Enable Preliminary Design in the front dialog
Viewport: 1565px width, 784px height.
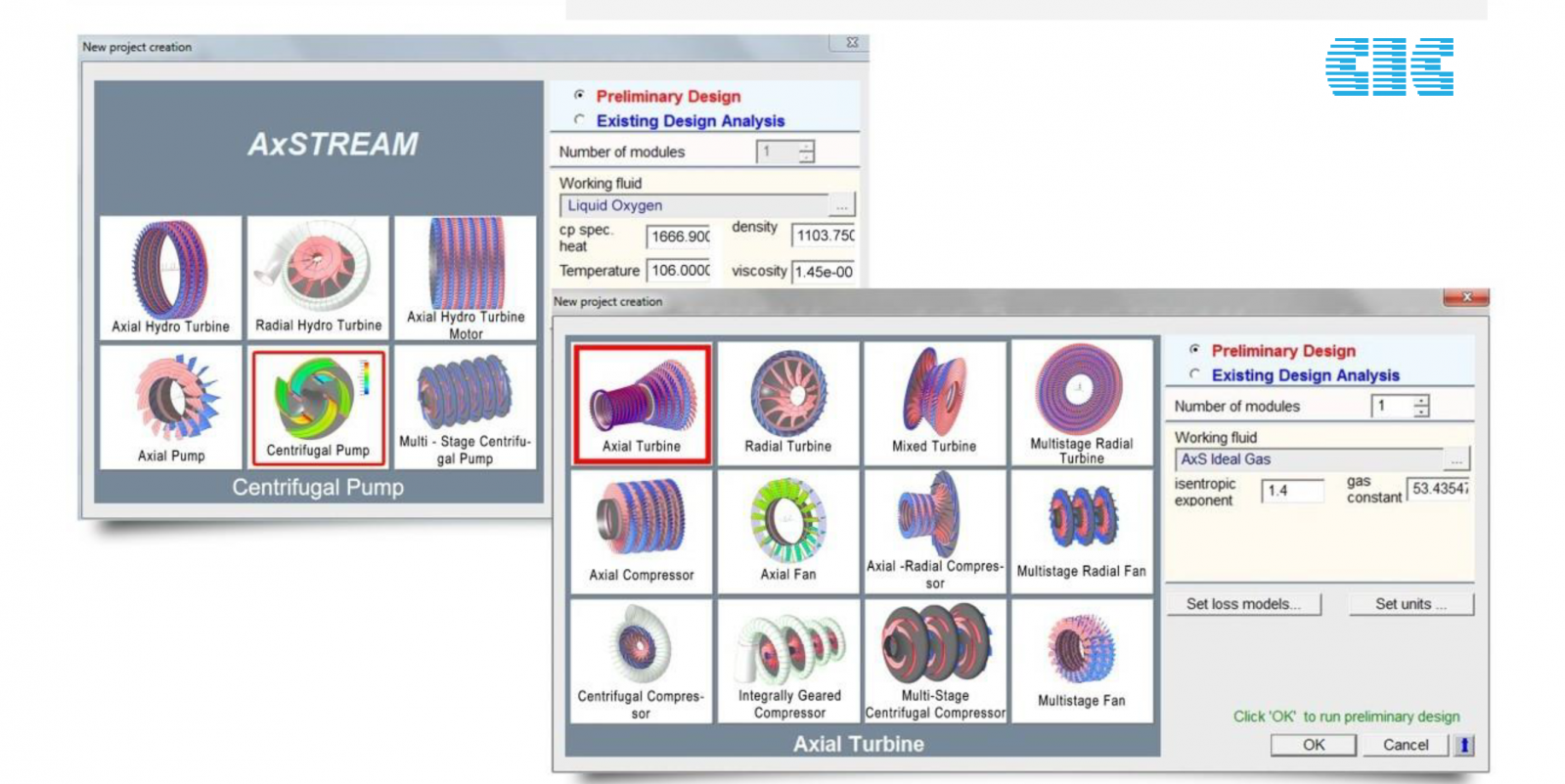pyautogui.click(x=1194, y=350)
